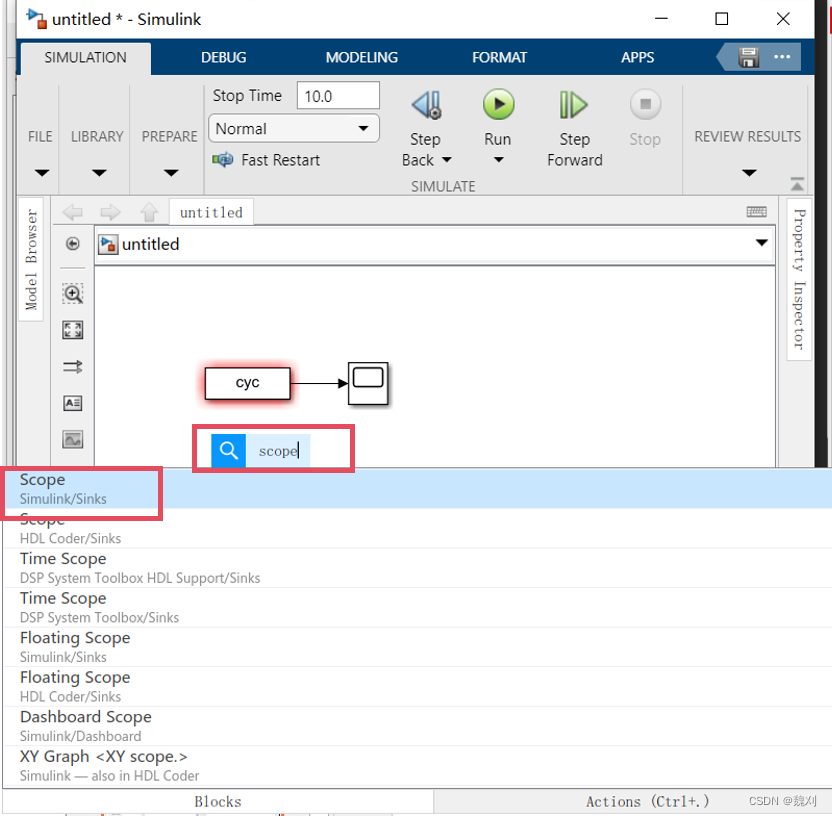Viewport: 832px width, 816px height.
Task: Open the Property Inspector side panel
Action: tap(799, 280)
